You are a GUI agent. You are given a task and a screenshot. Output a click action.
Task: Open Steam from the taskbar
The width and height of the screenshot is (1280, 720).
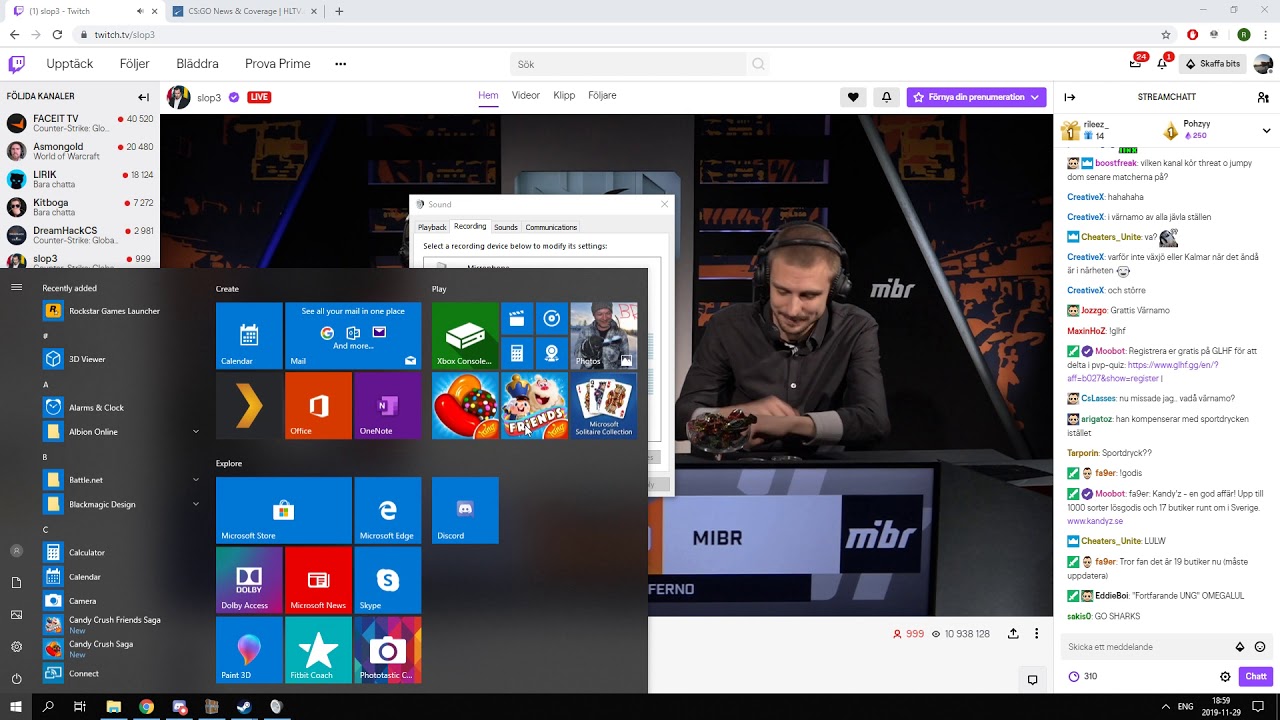click(243, 707)
